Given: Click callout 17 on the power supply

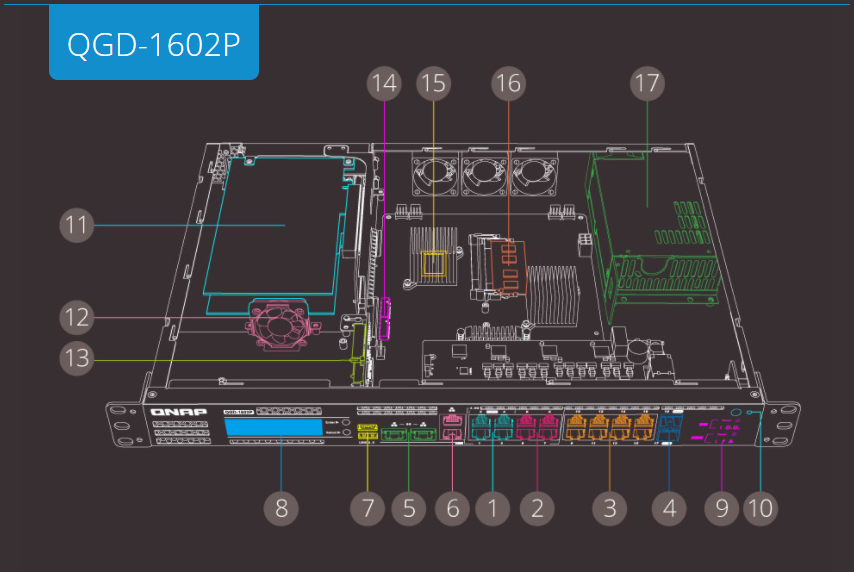Looking at the screenshot, I should click(647, 83).
